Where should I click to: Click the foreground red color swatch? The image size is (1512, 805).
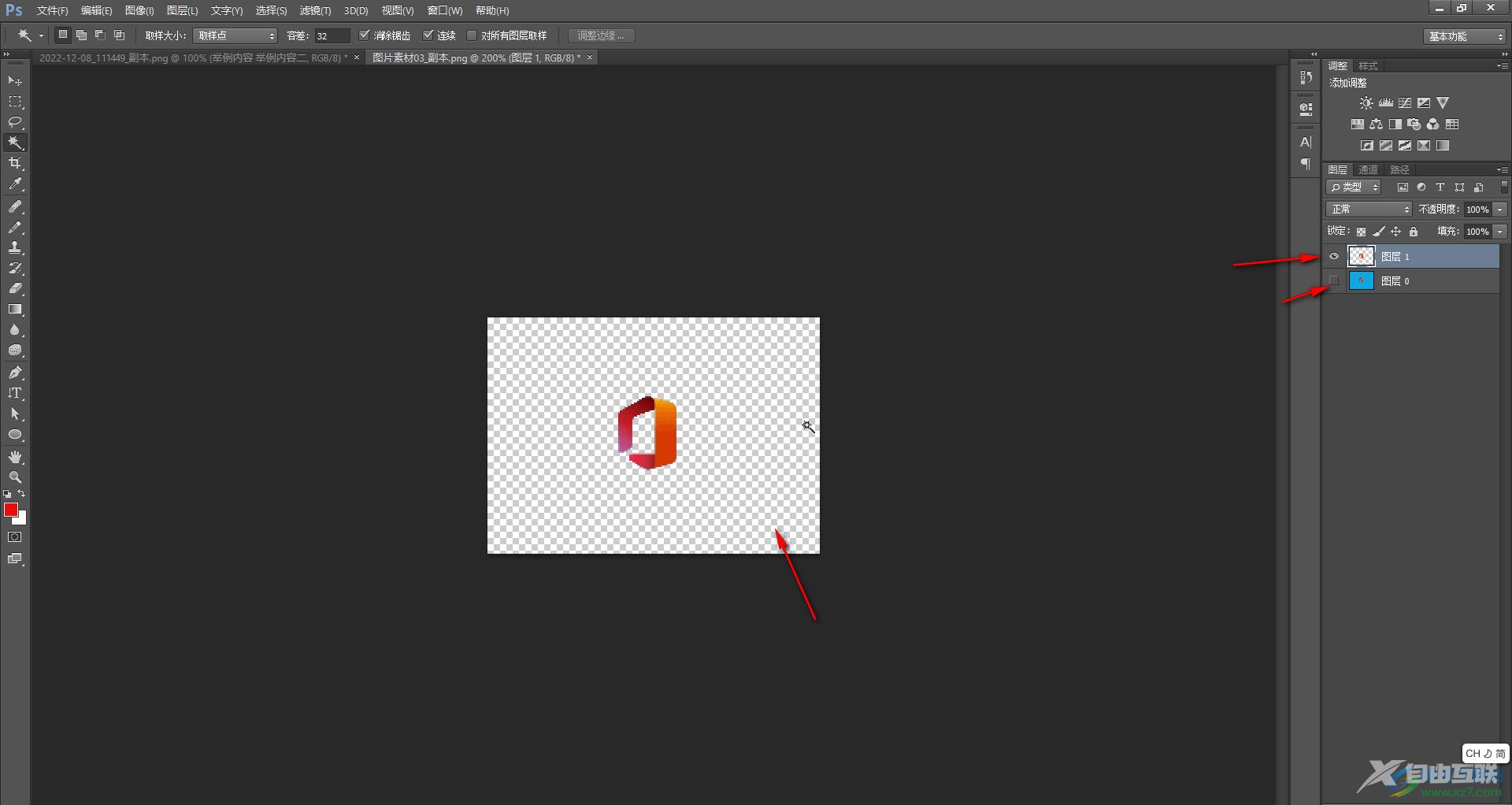11,510
